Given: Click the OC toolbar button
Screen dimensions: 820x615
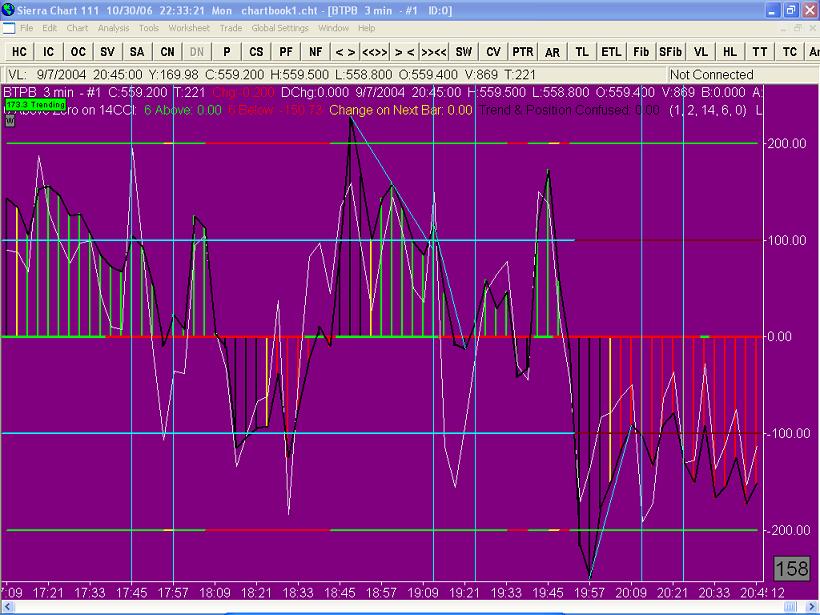Looking at the screenshot, I should [78, 52].
